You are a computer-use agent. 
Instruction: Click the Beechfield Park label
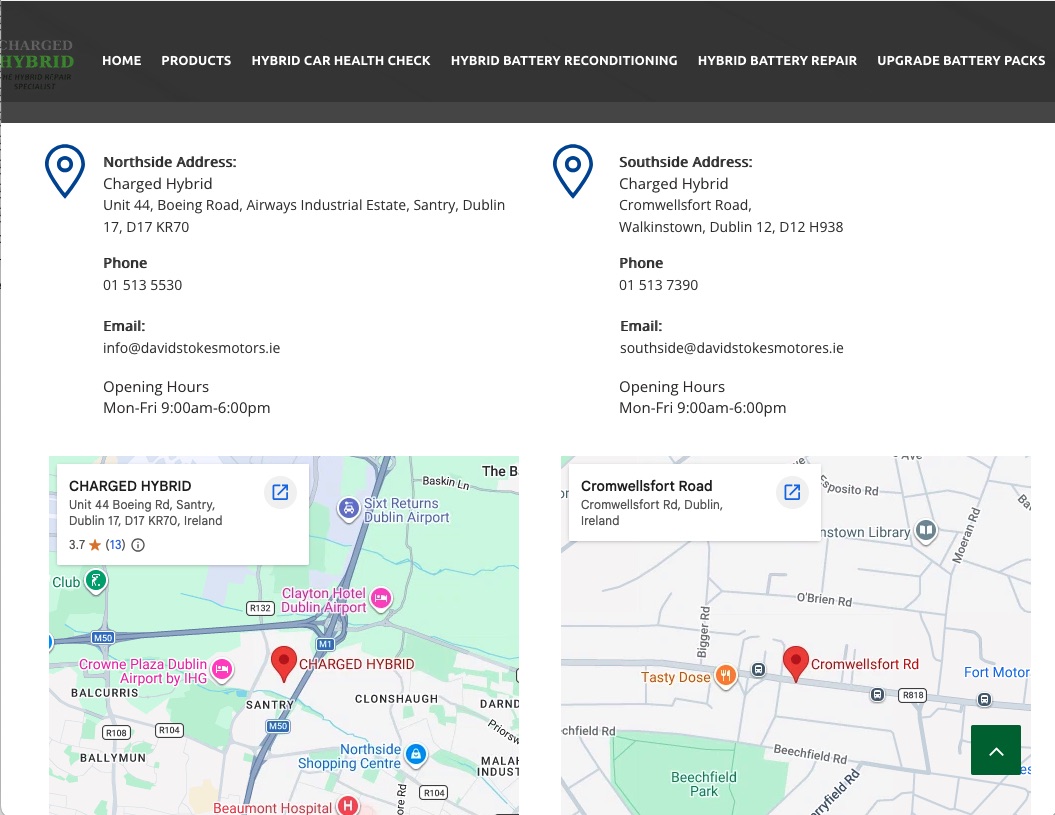pyautogui.click(x=704, y=784)
